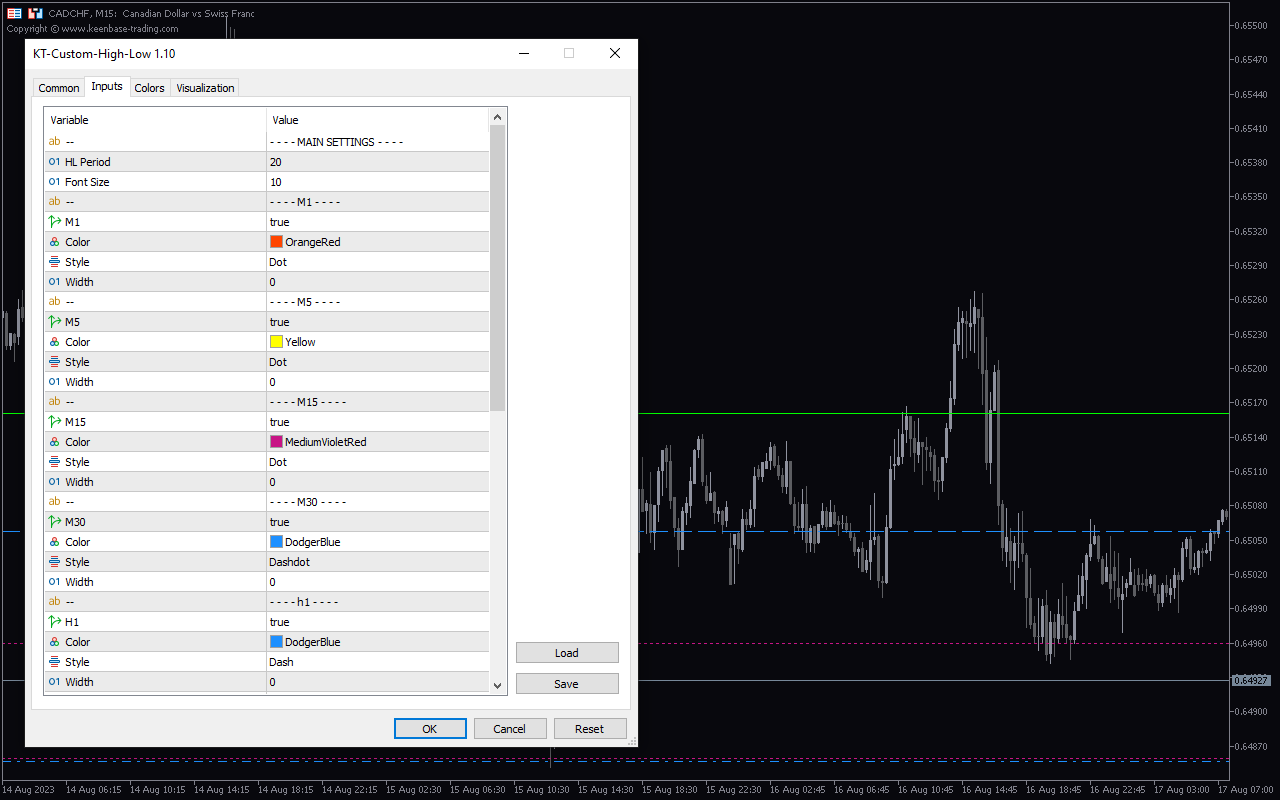Click the Style icon under M5
Screen dimensions: 1280x800
(55, 362)
